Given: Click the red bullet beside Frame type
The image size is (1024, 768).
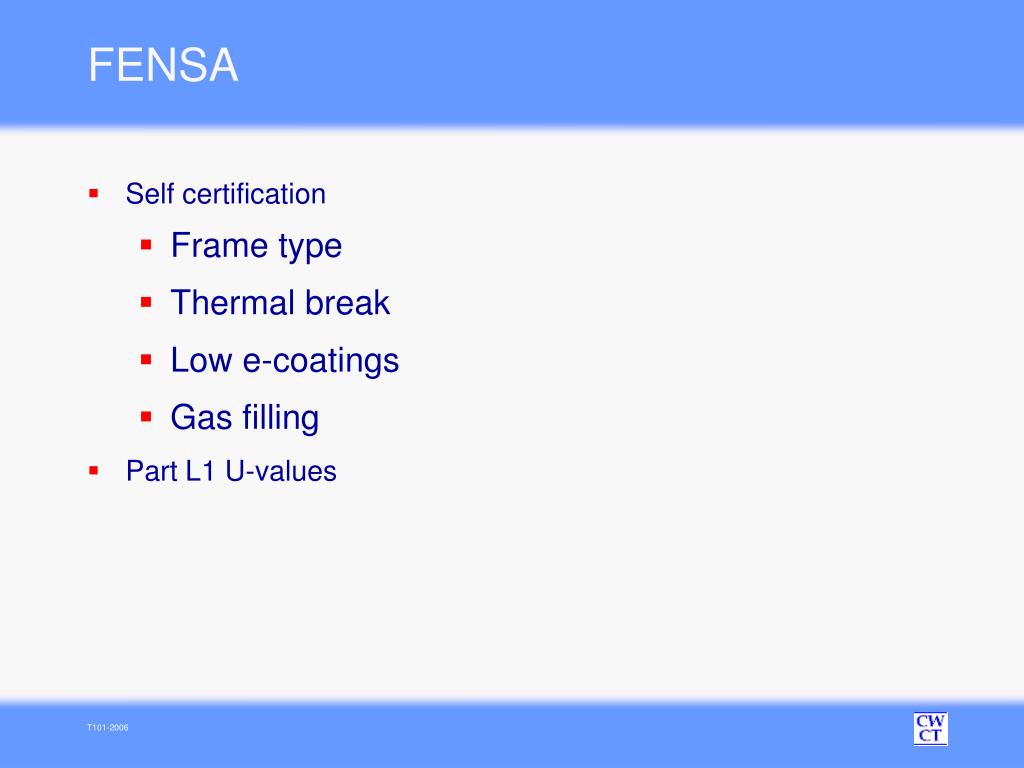Looking at the screenshot, I should (146, 245).
